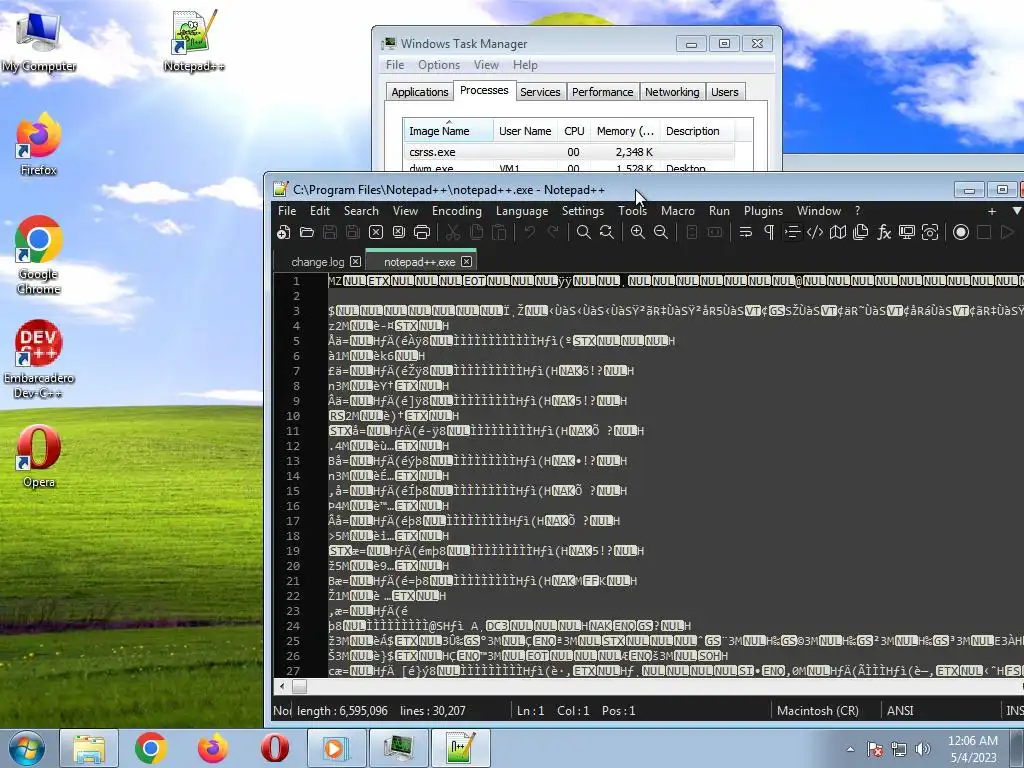The image size is (1024, 768).
Task: Switch to the change.log tab
Action: coord(317,262)
